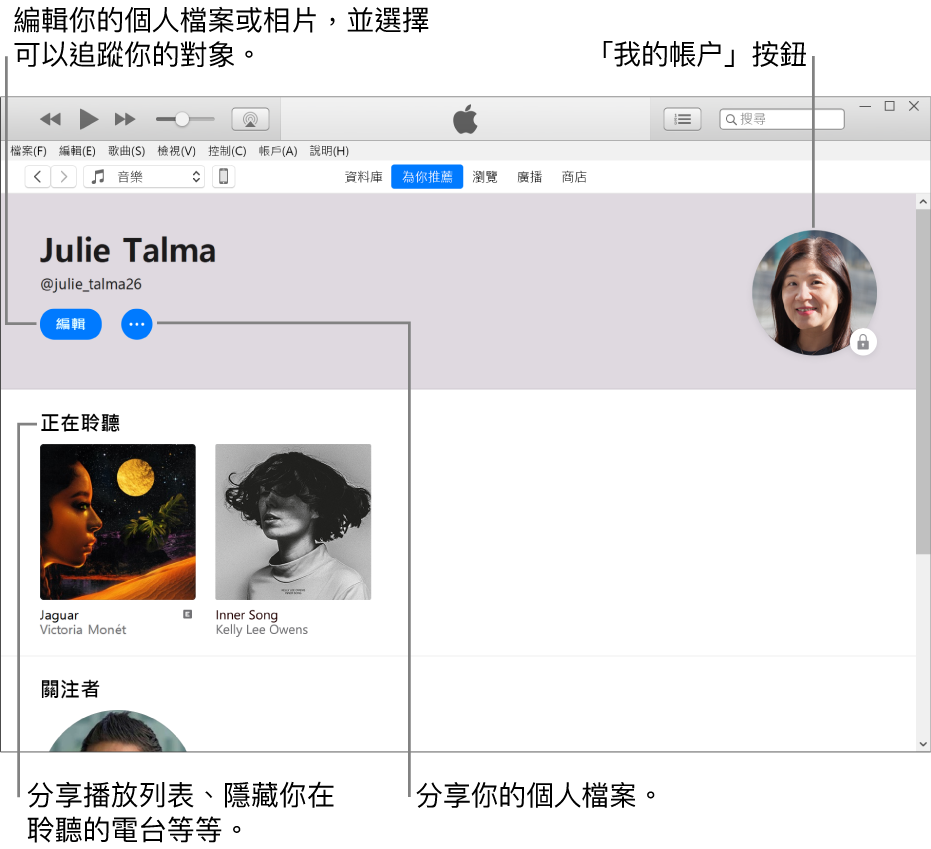931x849 pixels.
Task: Switch to the 商店 tab
Action: point(574,176)
